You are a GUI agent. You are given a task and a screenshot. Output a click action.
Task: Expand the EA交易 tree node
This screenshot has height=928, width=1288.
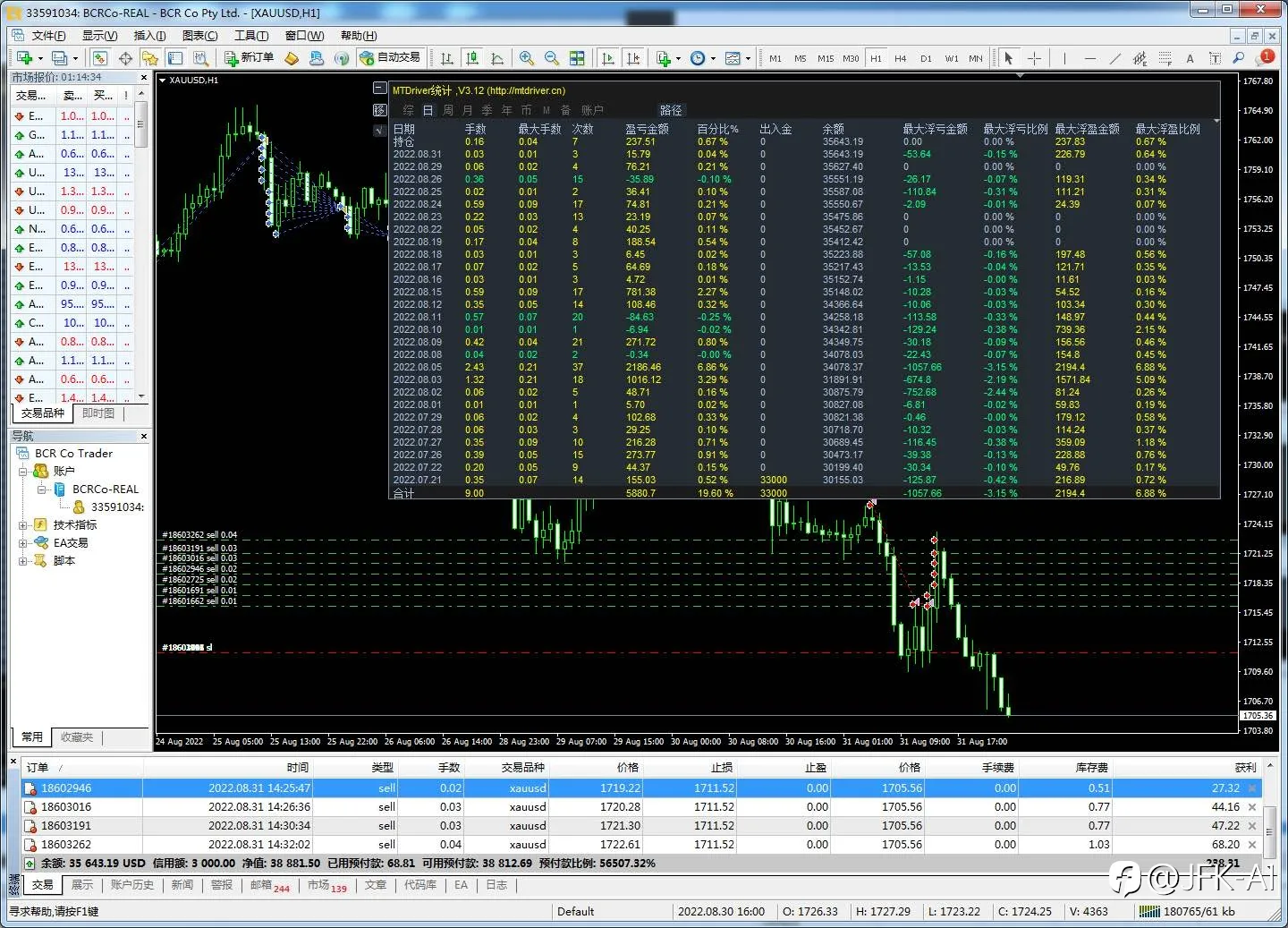(23, 543)
